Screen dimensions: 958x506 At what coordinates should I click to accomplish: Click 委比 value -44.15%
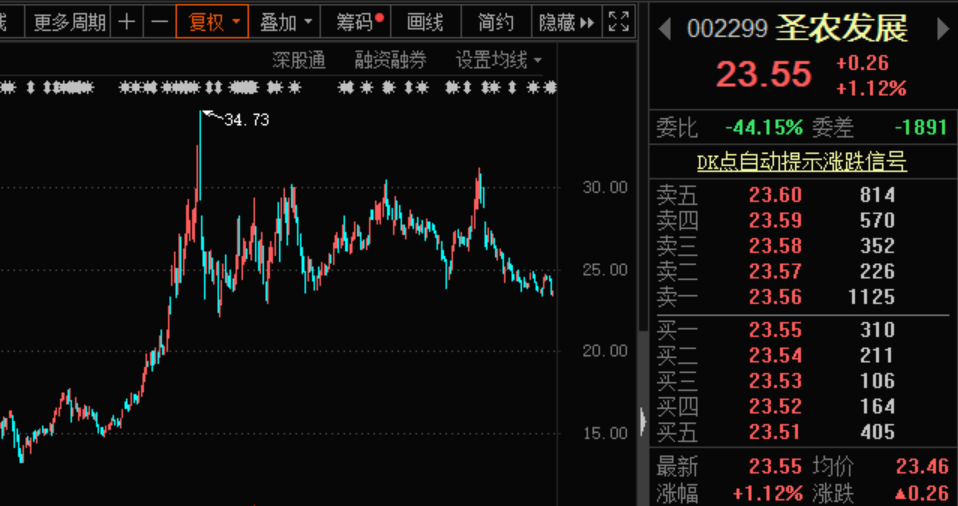764,127
